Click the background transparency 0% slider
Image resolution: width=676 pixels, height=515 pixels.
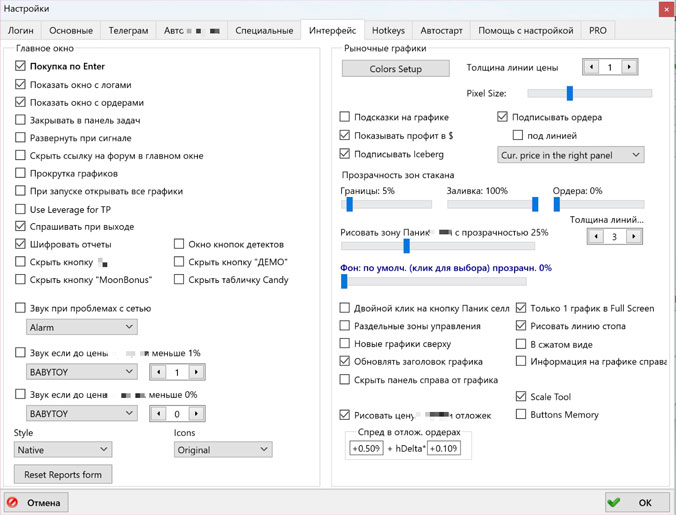click(434, 281)
